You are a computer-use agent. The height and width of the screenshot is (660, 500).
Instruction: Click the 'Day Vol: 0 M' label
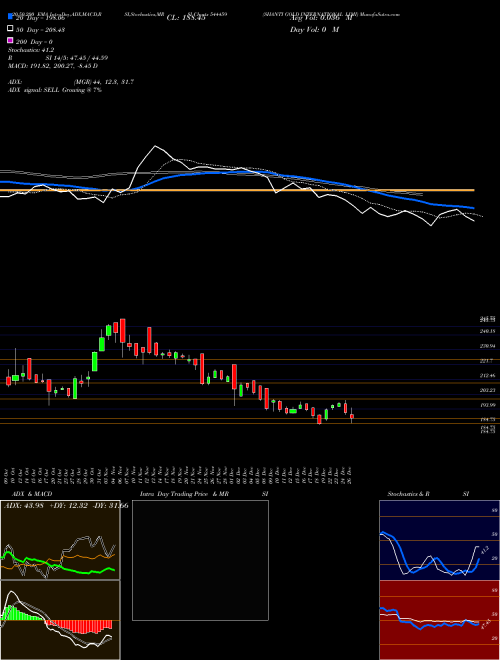pos(314,30)
